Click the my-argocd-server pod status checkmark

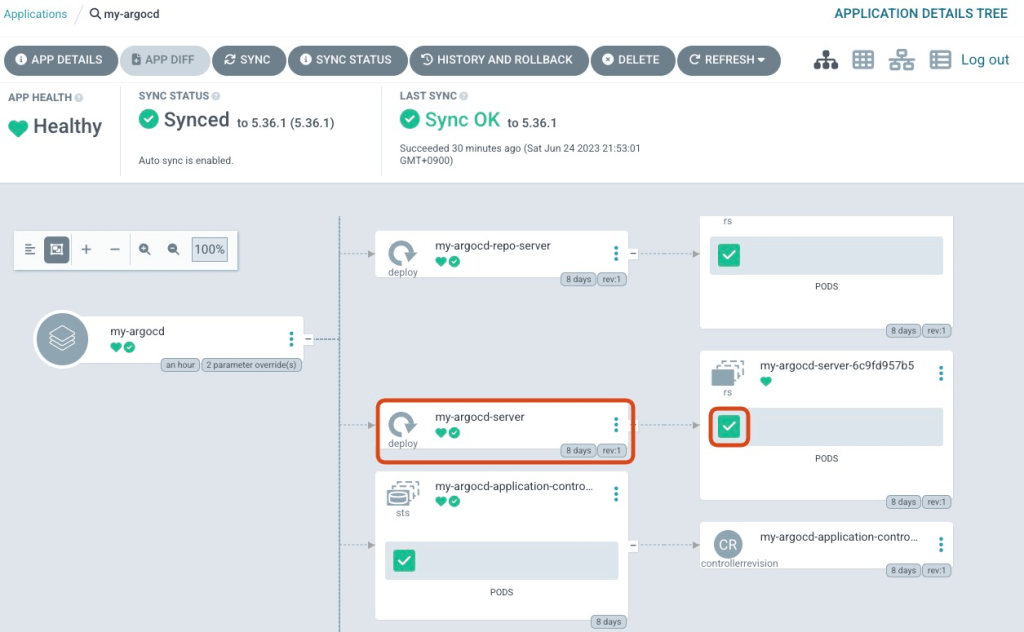pyautogui.click(x=729, y=427)
